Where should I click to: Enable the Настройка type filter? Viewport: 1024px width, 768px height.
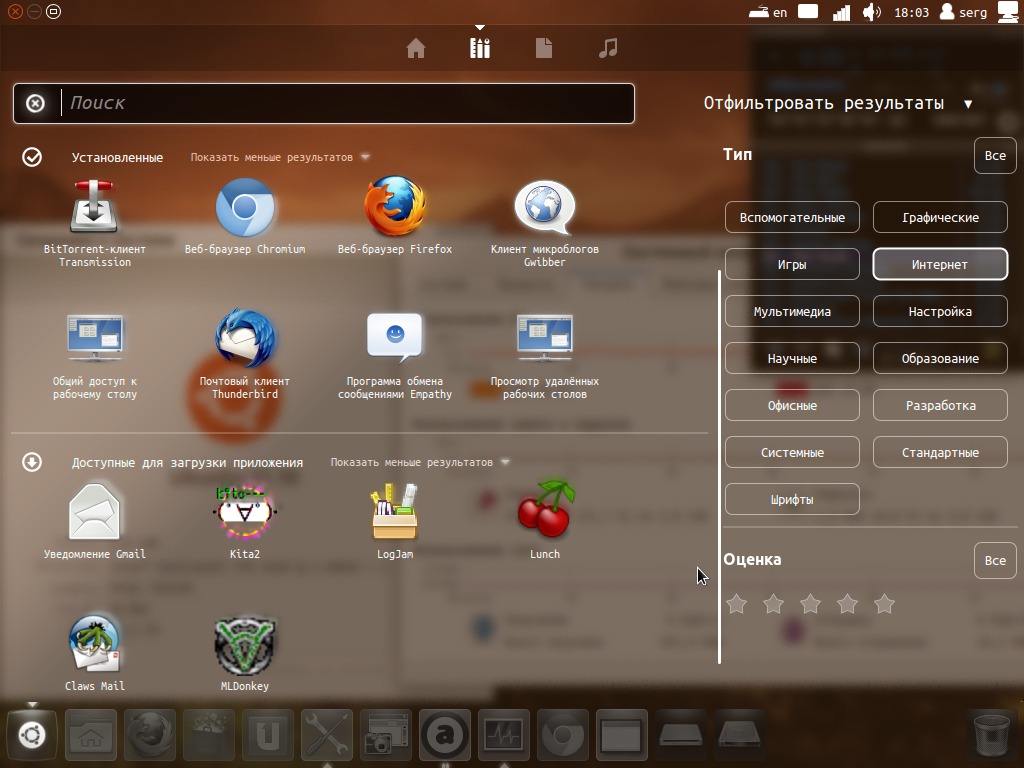click(x=940, y=312)
